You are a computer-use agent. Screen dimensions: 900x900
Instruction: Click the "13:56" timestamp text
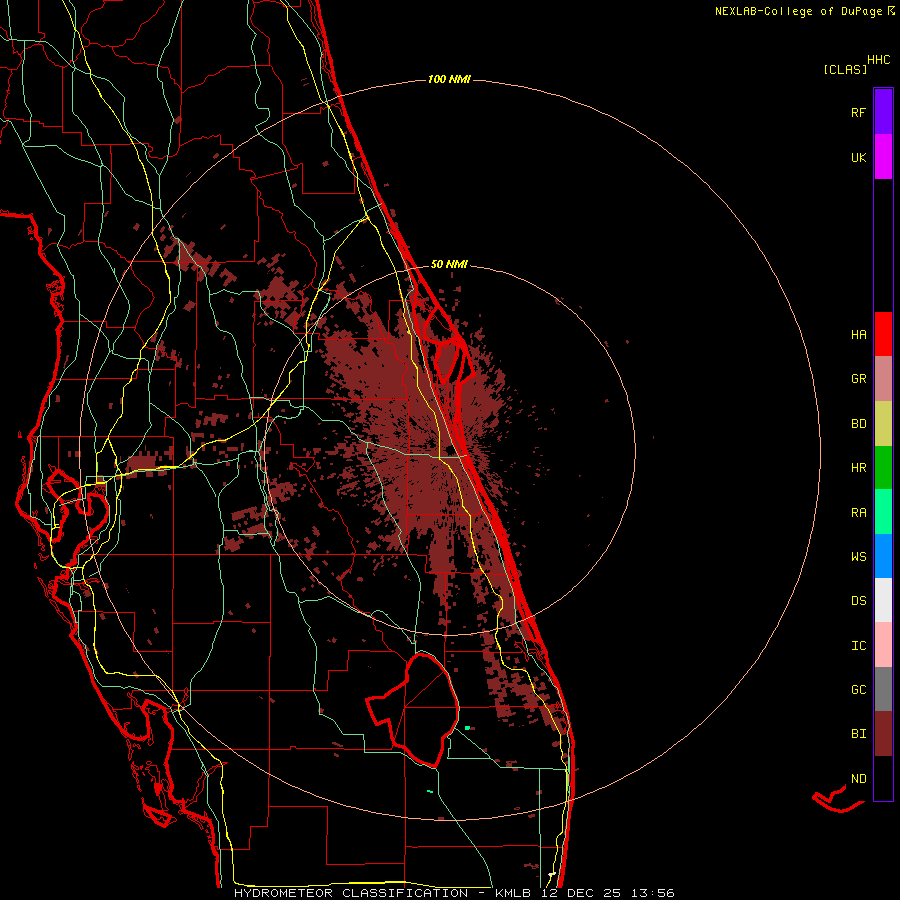point(651,893)
